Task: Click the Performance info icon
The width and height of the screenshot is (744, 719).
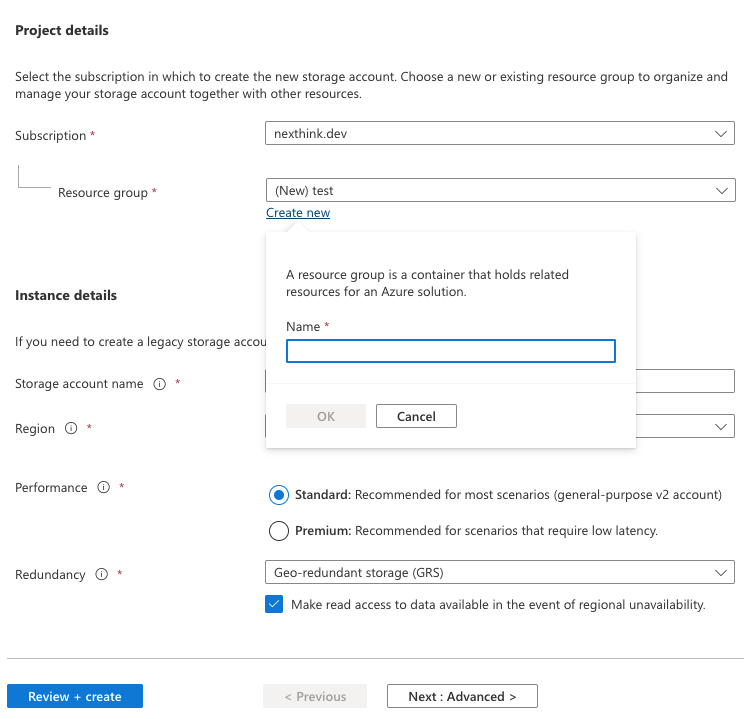Action: [x=103, y=488]
